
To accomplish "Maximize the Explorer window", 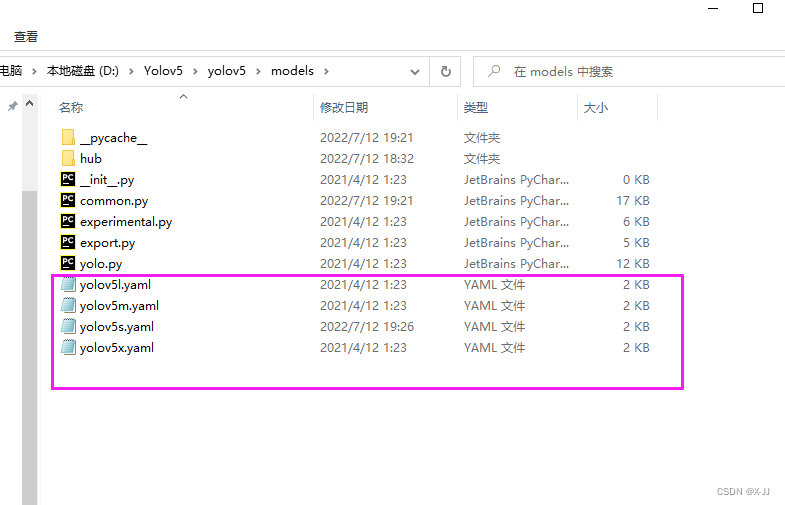I will tap(758, 8).
